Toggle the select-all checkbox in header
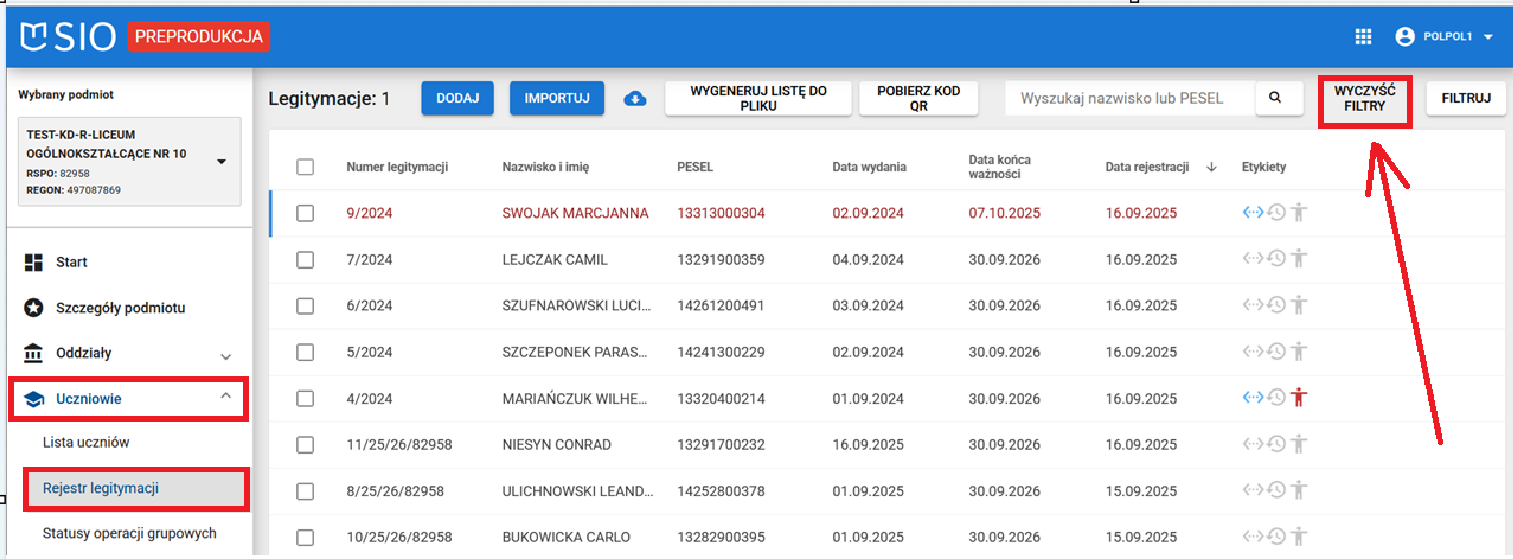The image size is (1513, 559). pos(306,167)
